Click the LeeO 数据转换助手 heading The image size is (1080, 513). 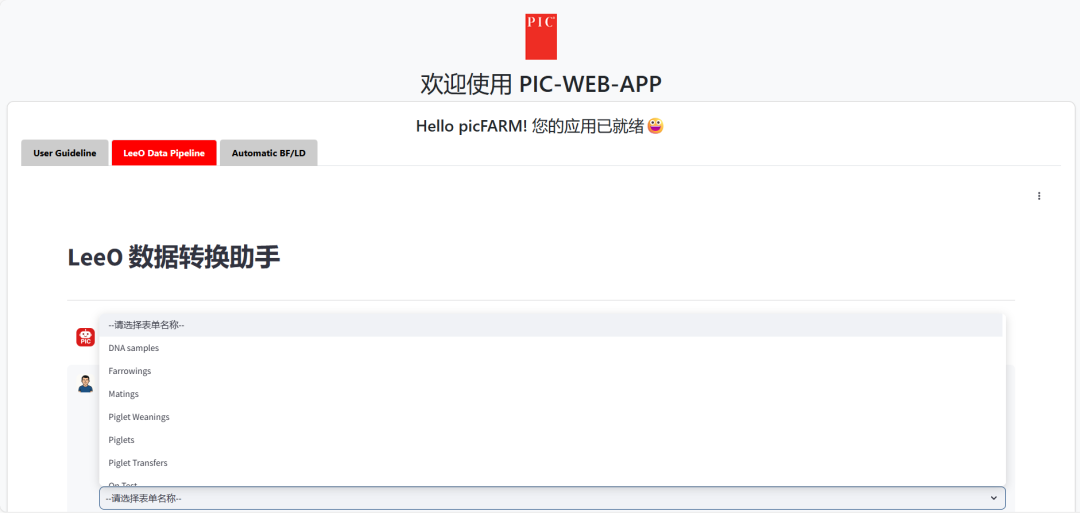point(174,257)
